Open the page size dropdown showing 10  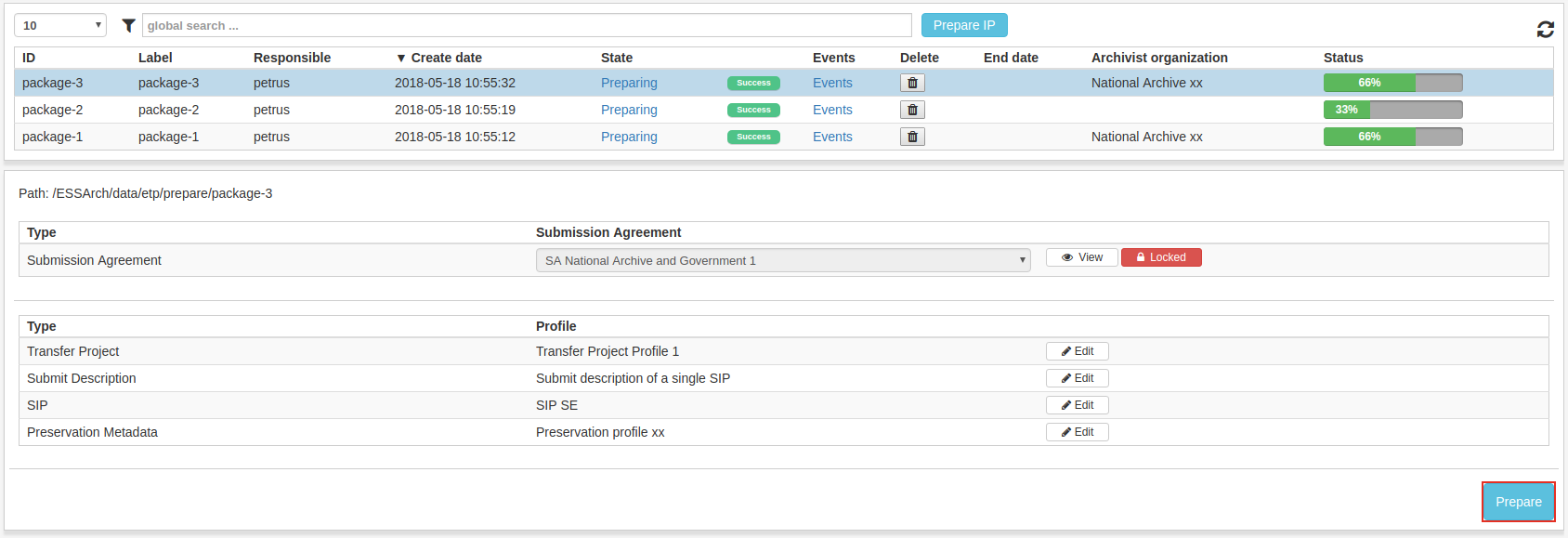[x=60, y=25]
